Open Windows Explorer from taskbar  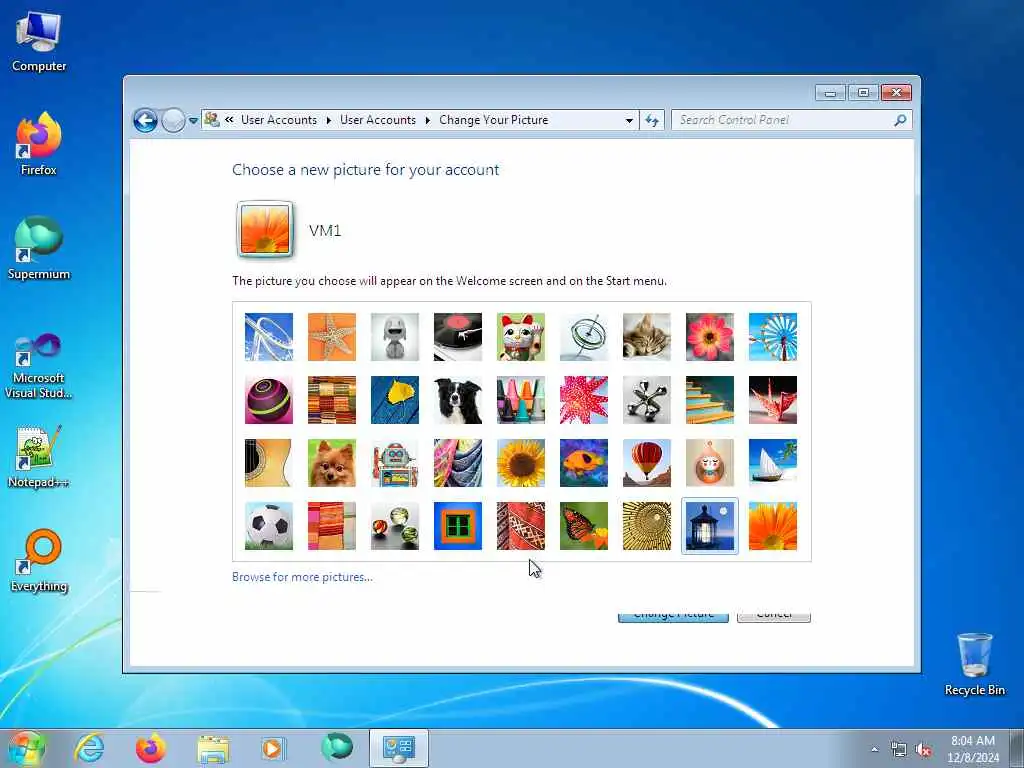213,748
